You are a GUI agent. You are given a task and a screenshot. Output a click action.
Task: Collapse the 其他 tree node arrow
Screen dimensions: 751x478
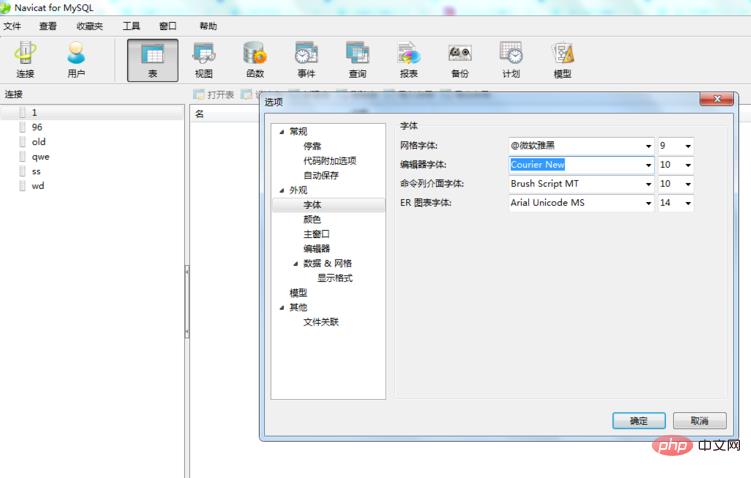[x=282, y=308]
